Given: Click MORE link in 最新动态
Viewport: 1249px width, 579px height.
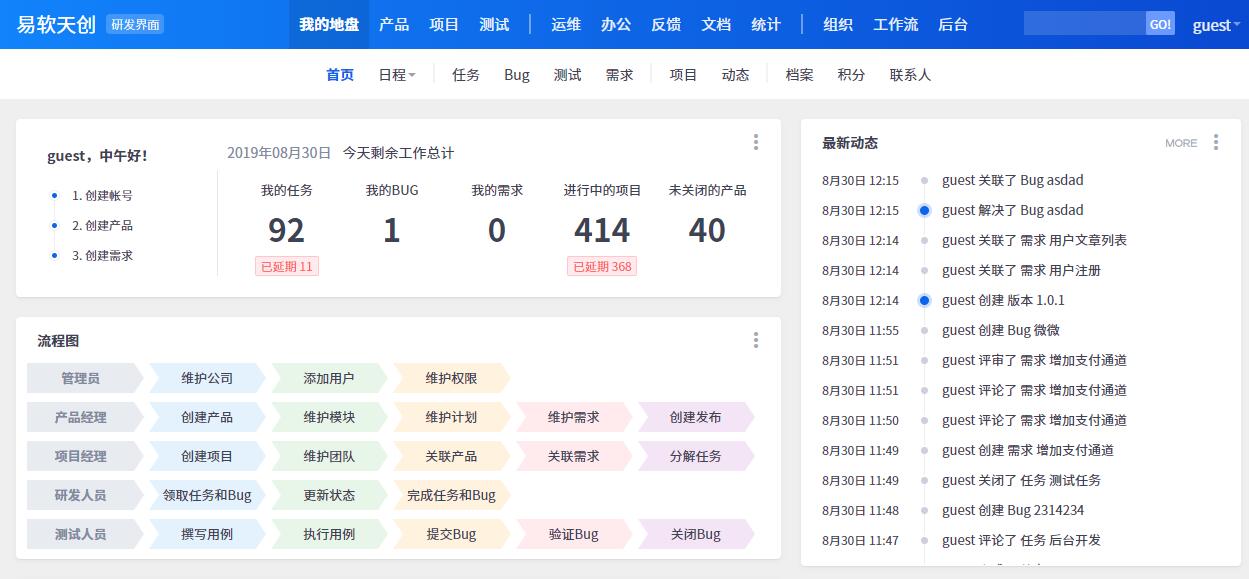Looking at the screenshot, I should coord(1180,143).
